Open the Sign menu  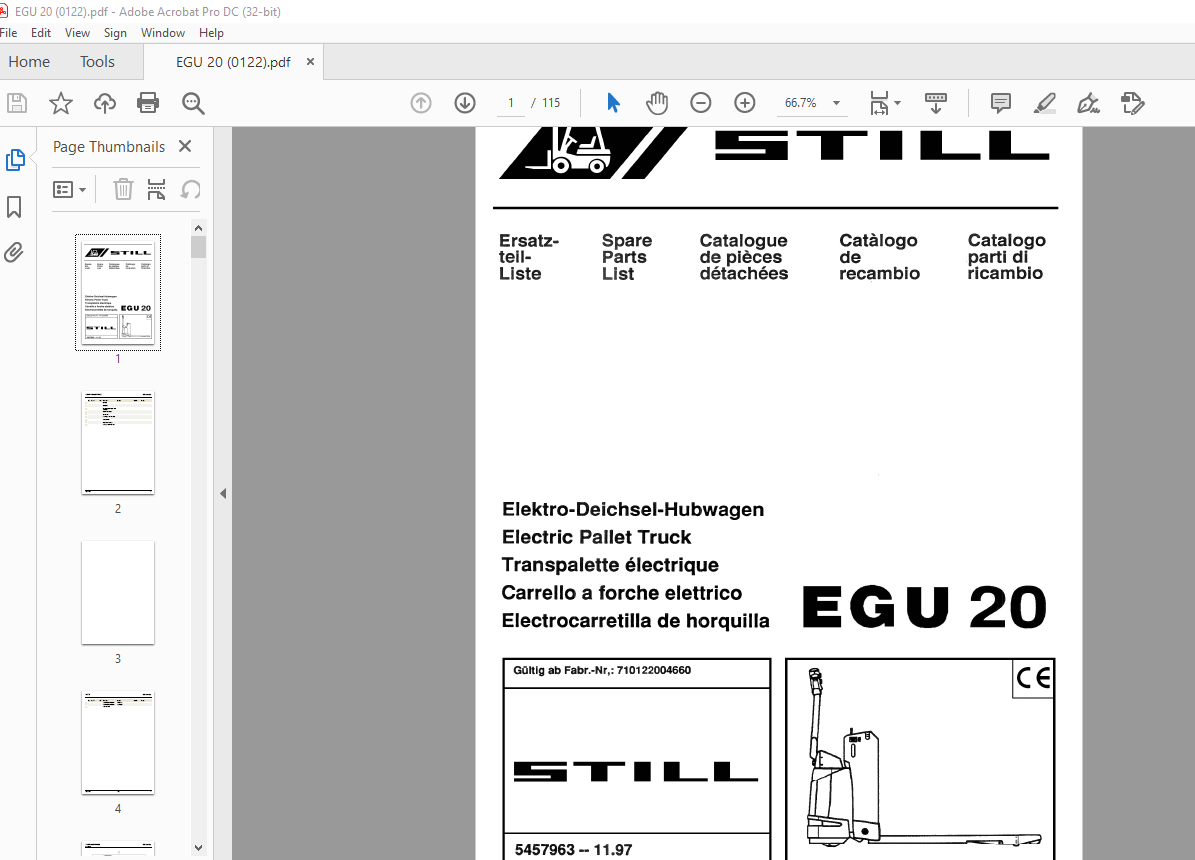pyautogui.click(x=115, y=33)
